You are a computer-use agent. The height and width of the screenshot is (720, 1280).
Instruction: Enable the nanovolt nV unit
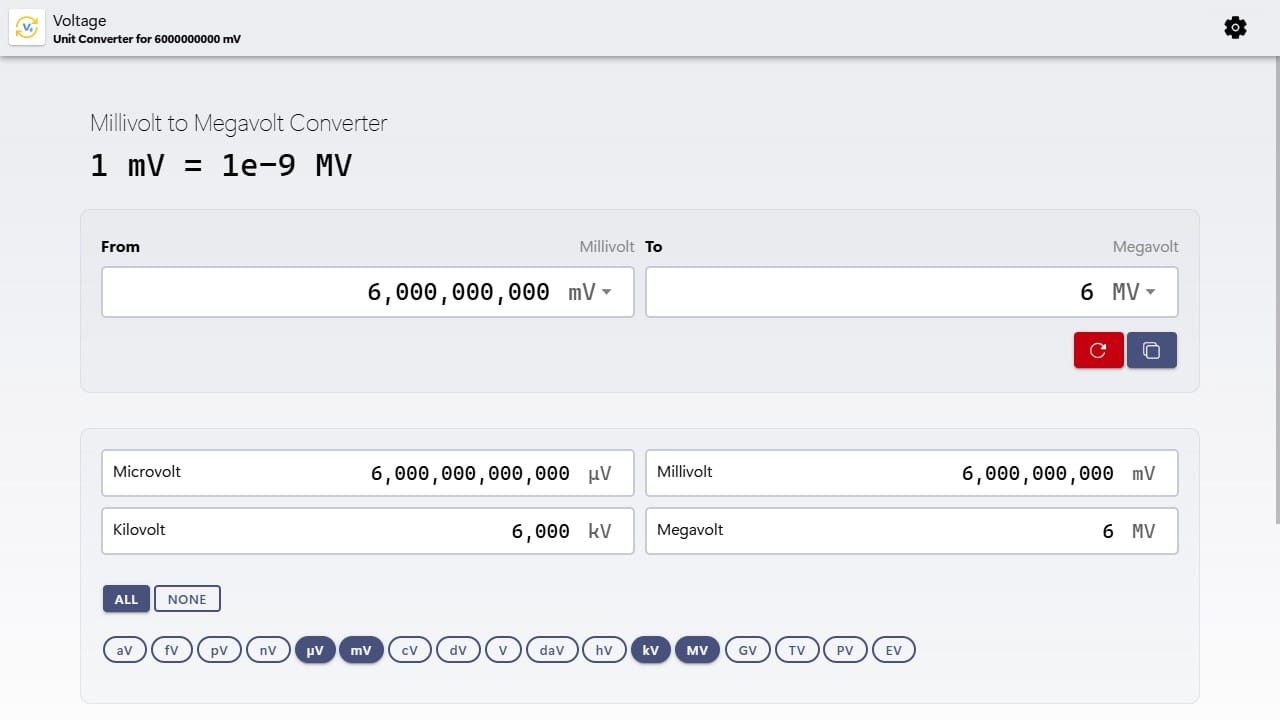point(267,649)
